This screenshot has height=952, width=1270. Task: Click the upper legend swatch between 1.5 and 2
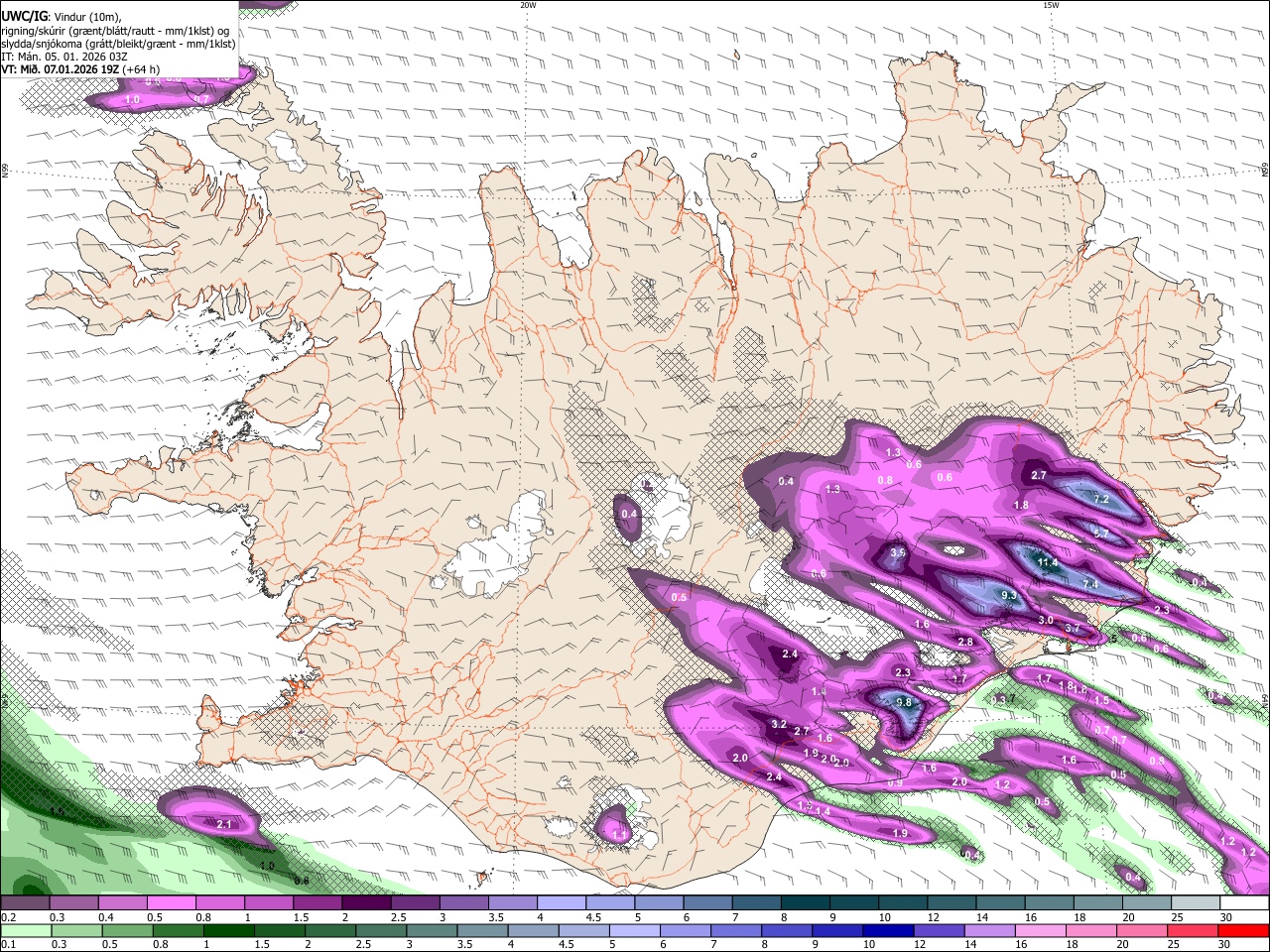pyautogui.click(x=317, y=903)
